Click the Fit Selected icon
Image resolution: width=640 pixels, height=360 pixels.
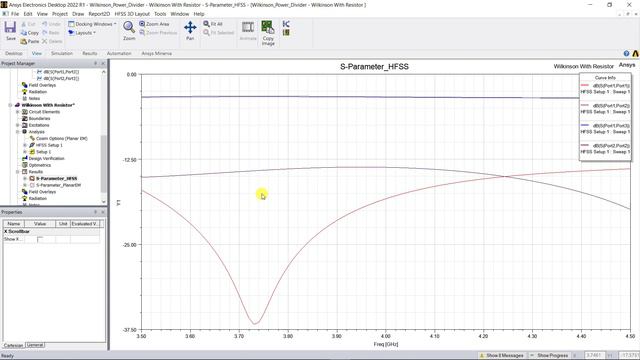(x=207, y=33)
